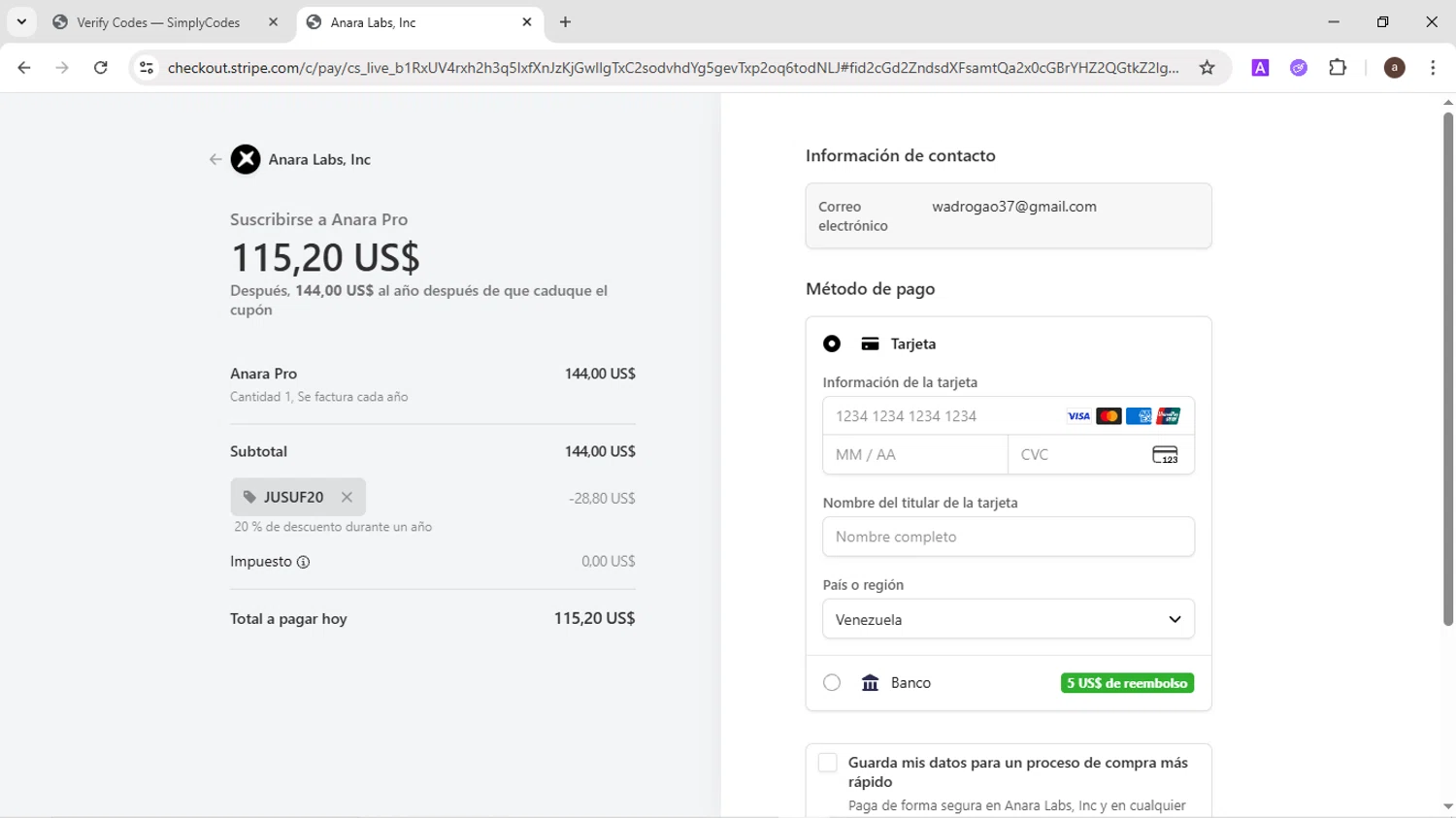Focus the MM / AA expiry field

point(915,454)
